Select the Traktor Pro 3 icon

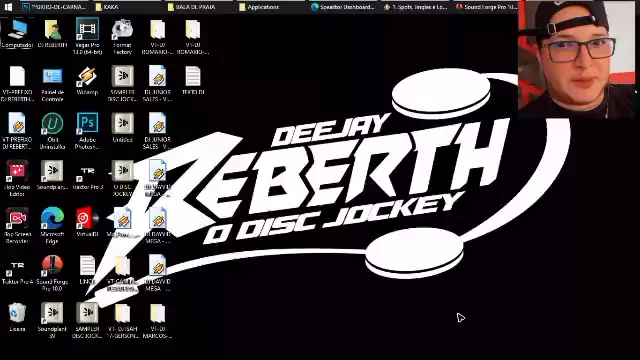click(87, 178)
